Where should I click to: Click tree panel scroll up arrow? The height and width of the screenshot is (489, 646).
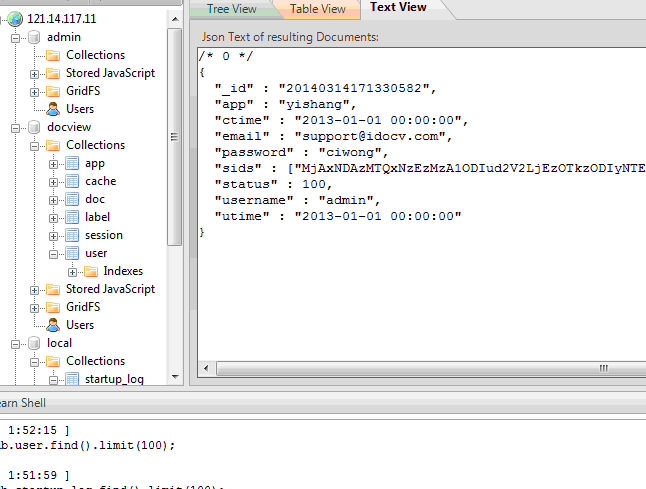[175, 19]
